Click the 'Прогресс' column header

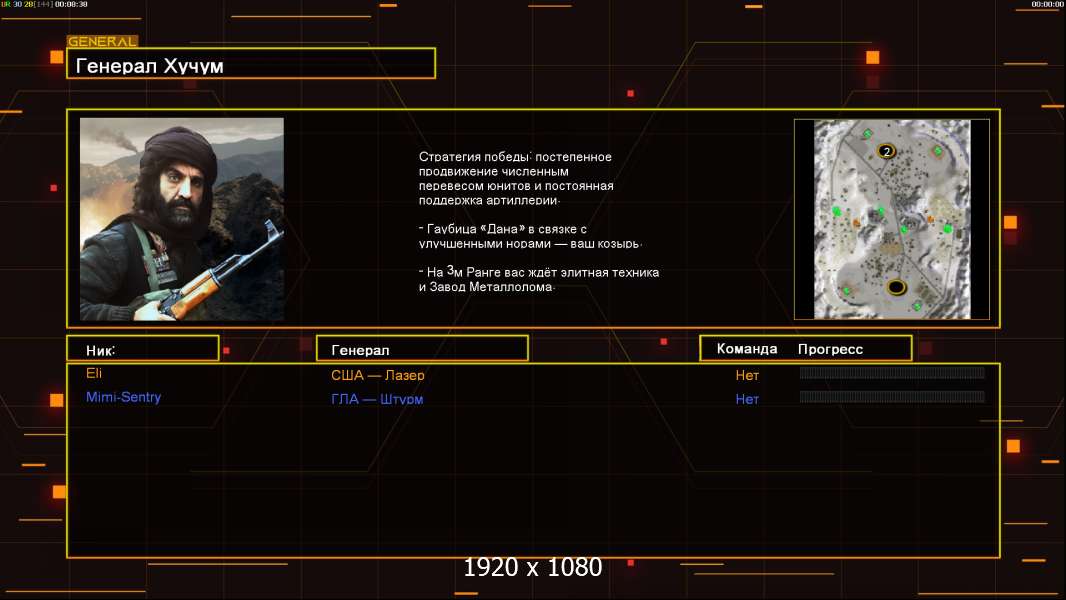(x=830, y=349)
